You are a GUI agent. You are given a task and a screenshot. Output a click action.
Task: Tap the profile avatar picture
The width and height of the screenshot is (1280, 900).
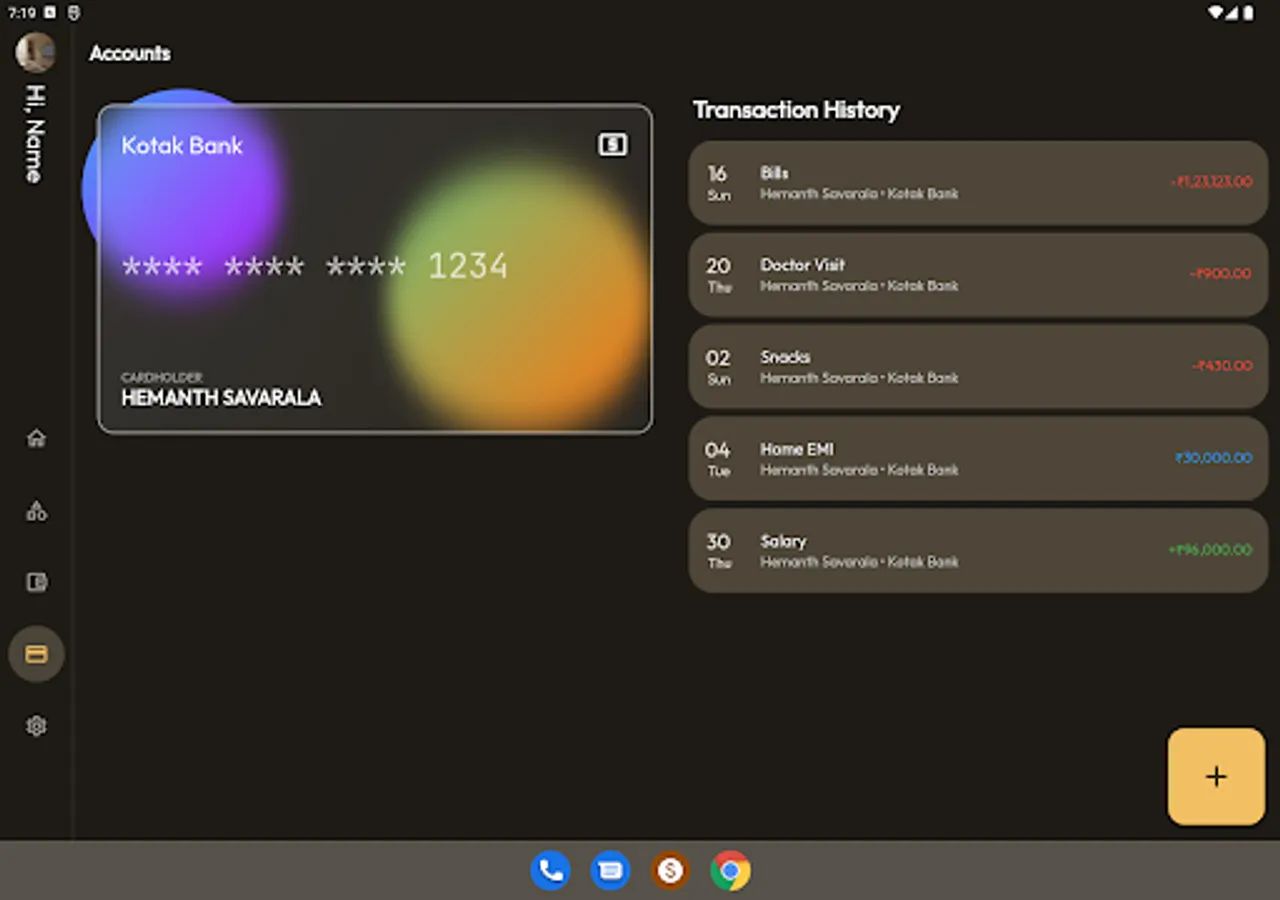[x=35, y=52]
